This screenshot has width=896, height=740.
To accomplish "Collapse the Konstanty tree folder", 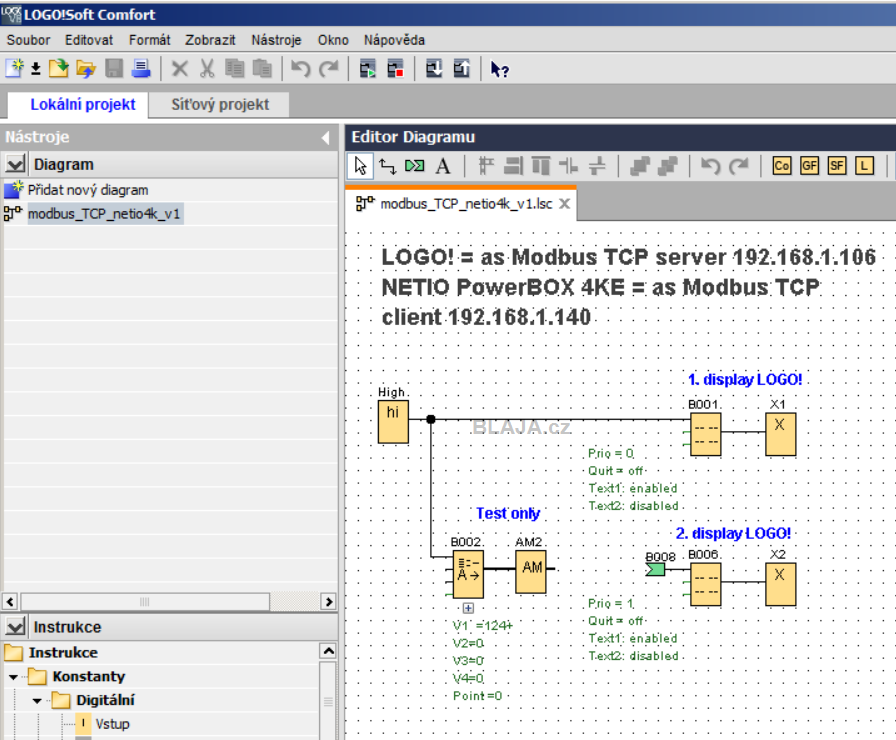I will [14, 677].
